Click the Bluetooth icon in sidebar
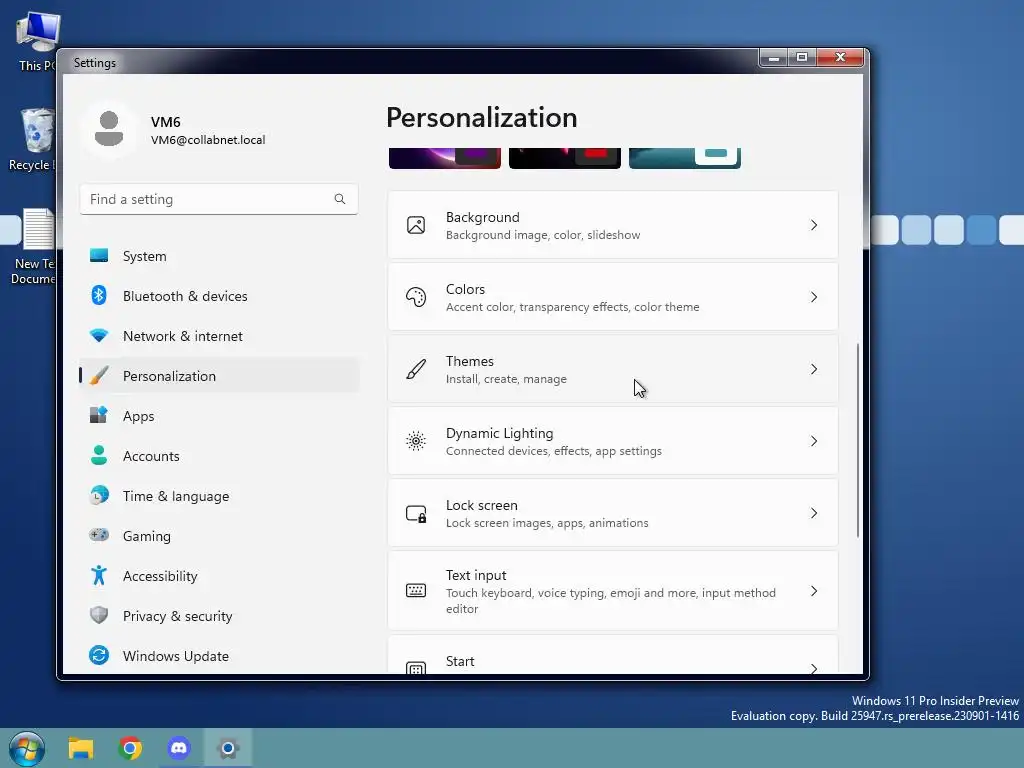Image resolution: width=1024 pixels, height=768 pixels. coord(99,295)
